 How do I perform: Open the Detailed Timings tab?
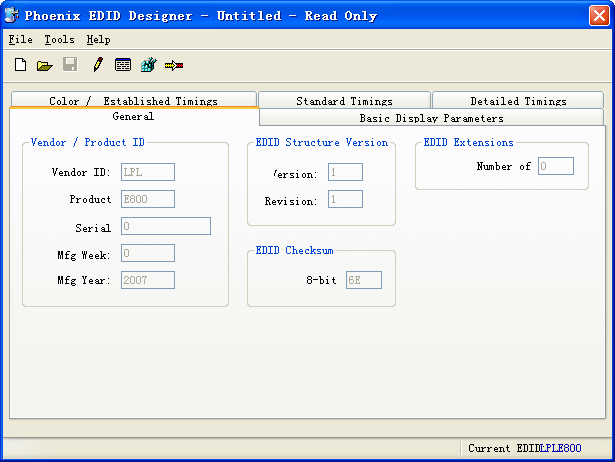point(518,100)
